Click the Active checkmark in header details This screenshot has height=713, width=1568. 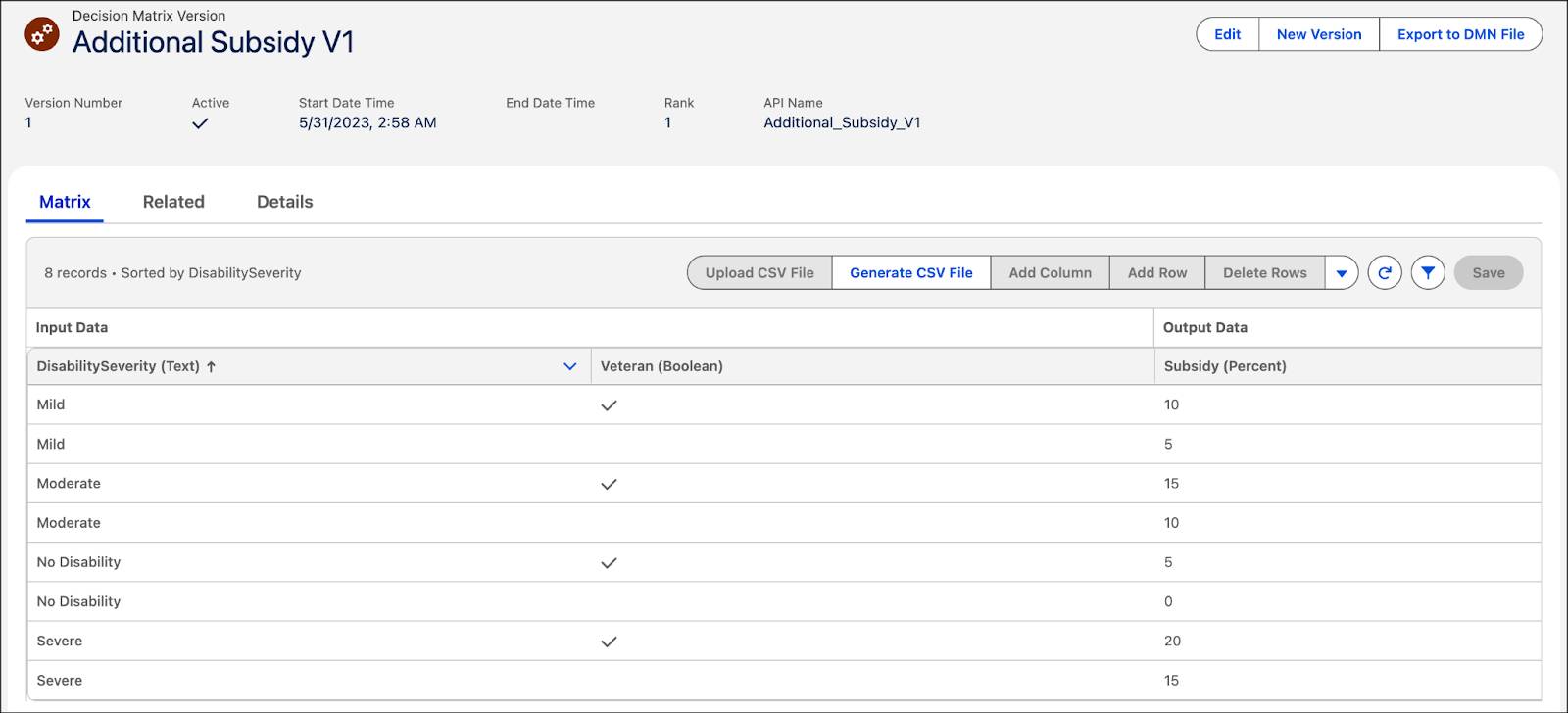coord(200,123)
